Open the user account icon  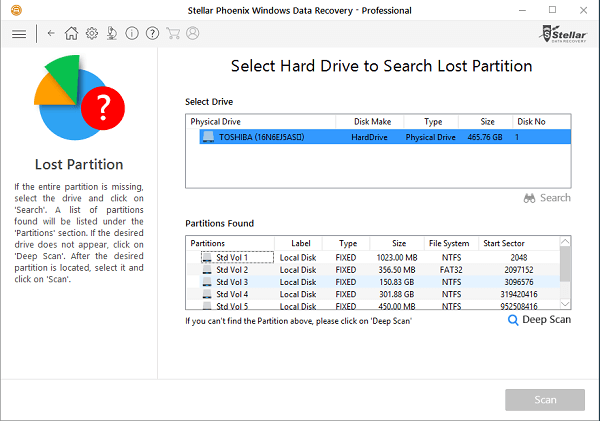[x=192, y=33]
